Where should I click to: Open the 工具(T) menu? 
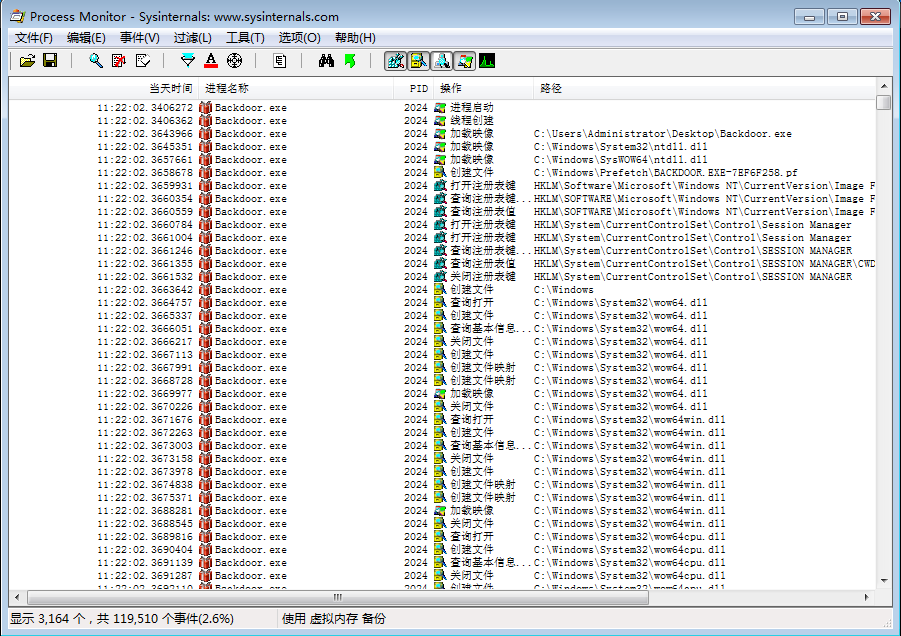tap(245, 38)
